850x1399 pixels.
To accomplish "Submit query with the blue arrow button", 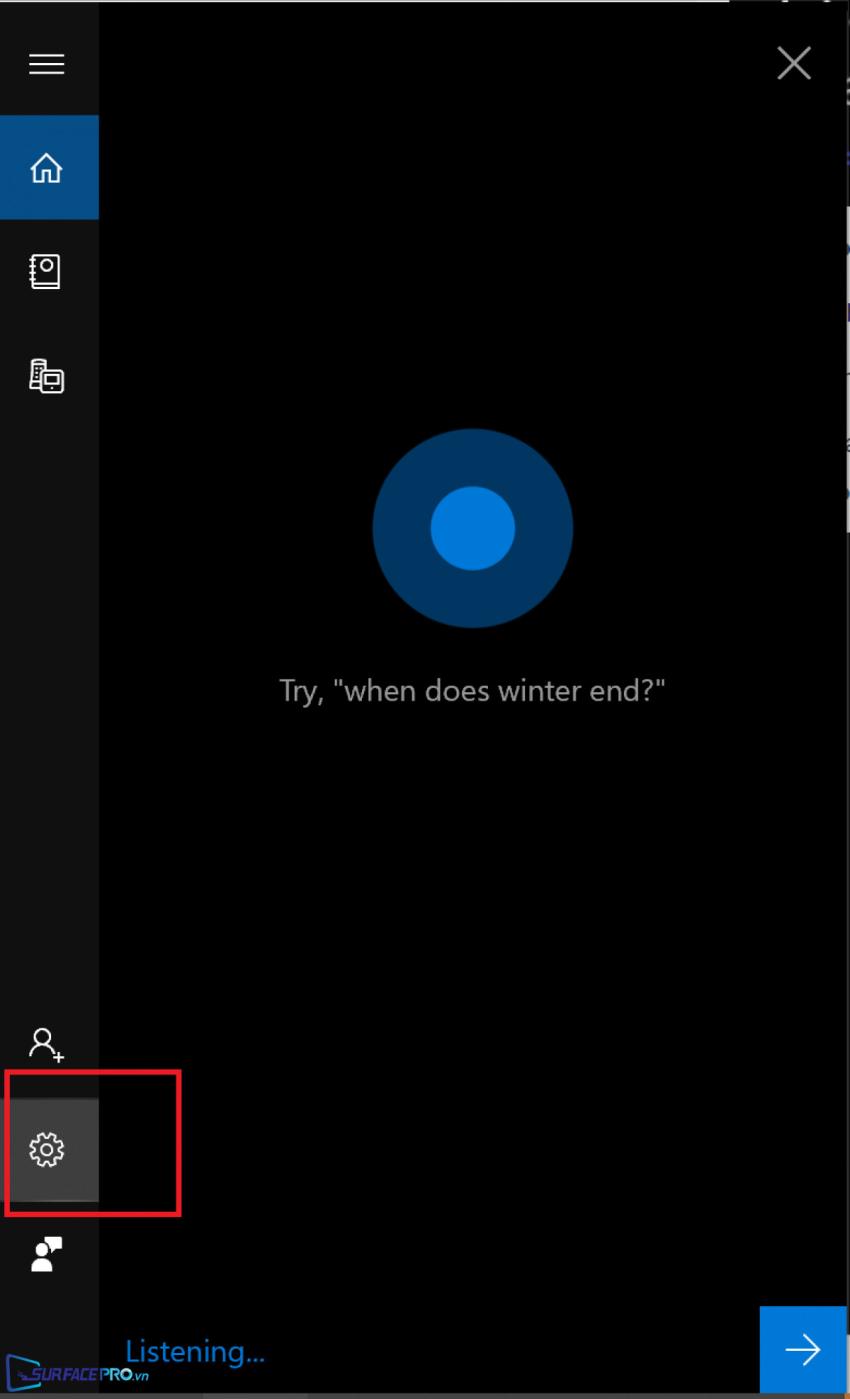I will coord(803,1349).
